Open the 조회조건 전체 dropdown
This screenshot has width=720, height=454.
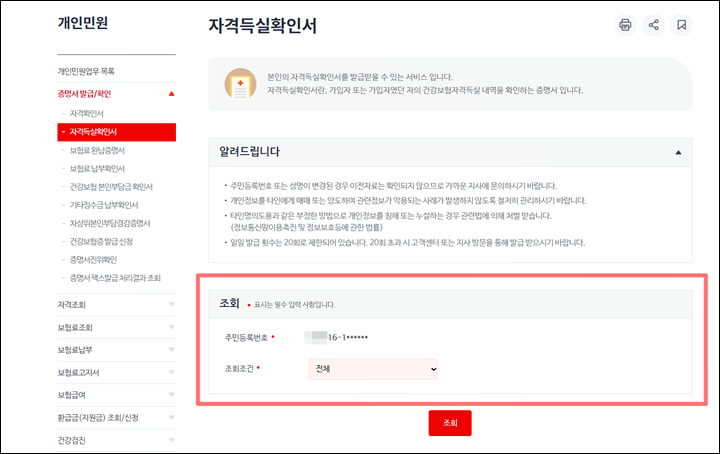[373, 369]
